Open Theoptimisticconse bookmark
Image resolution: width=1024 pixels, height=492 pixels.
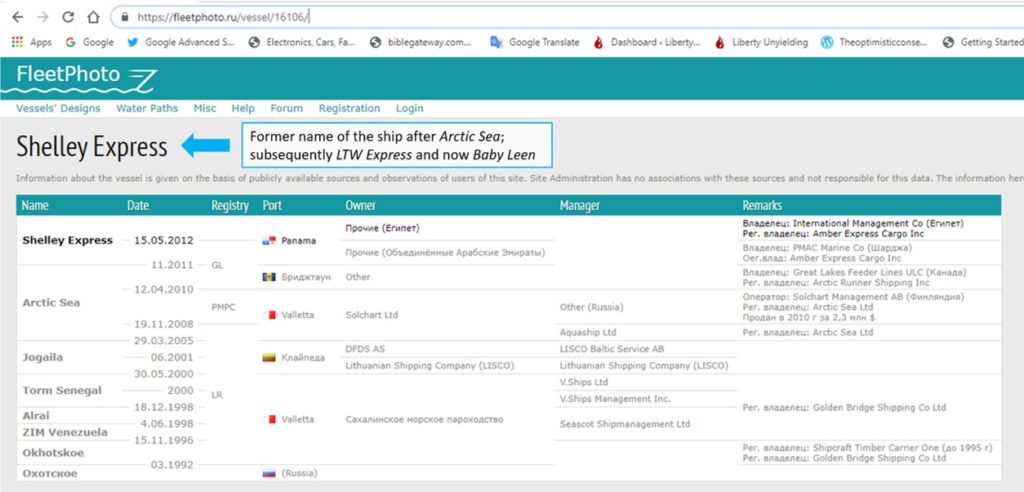[874, 42]
